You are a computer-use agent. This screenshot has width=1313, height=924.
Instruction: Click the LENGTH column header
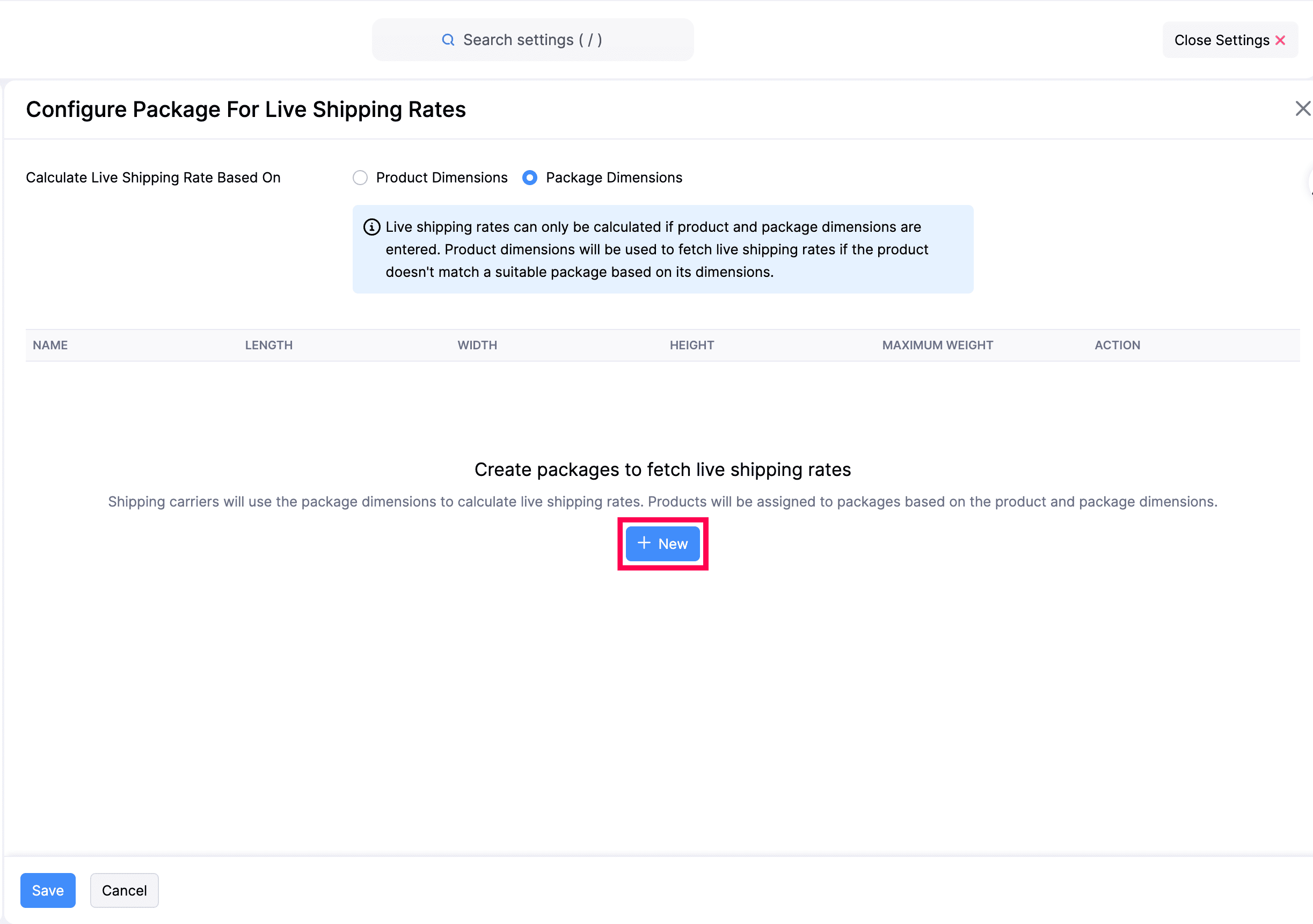coord(269,346)
